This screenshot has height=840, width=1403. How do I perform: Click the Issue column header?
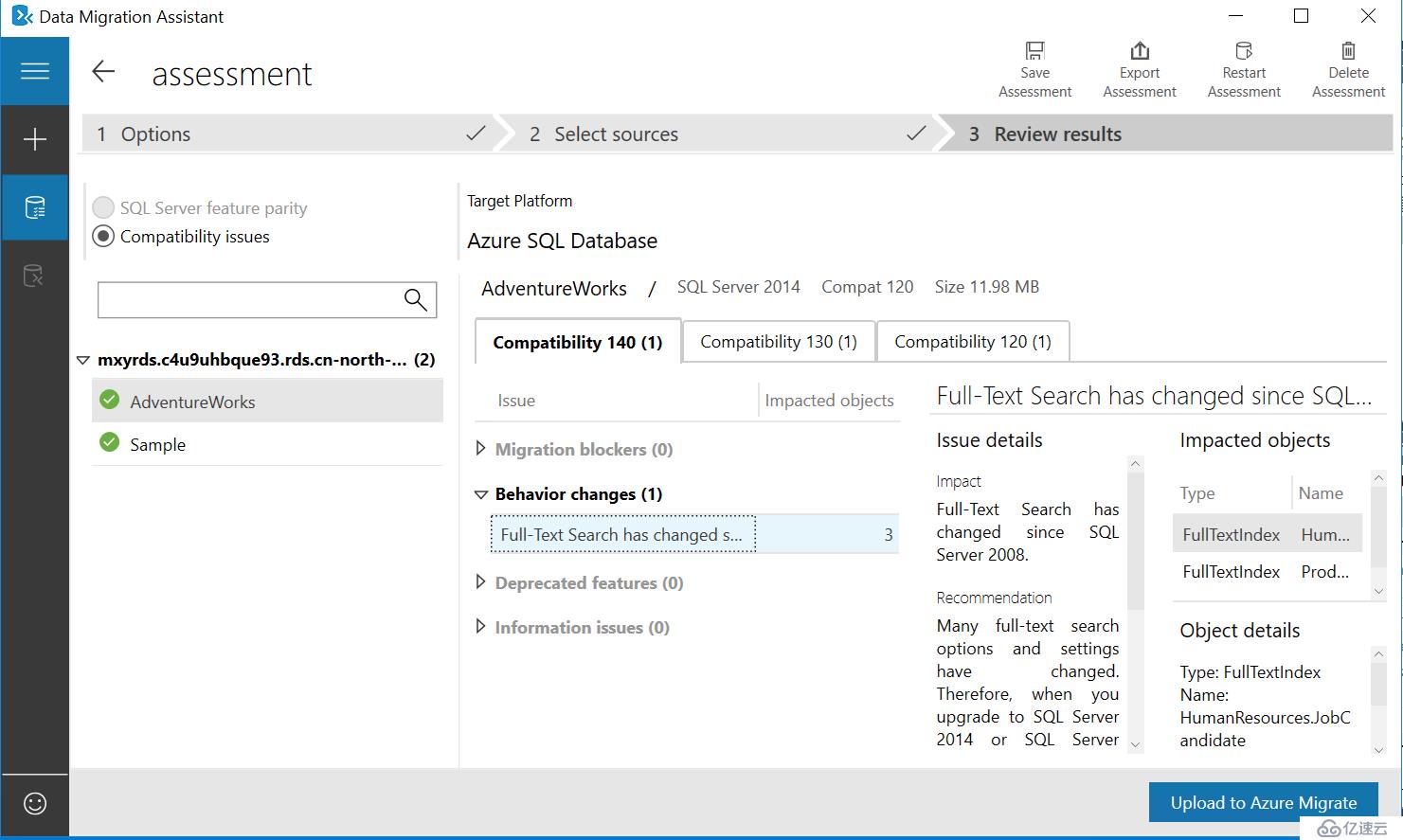pyautogui.click(x=516, y=401)
